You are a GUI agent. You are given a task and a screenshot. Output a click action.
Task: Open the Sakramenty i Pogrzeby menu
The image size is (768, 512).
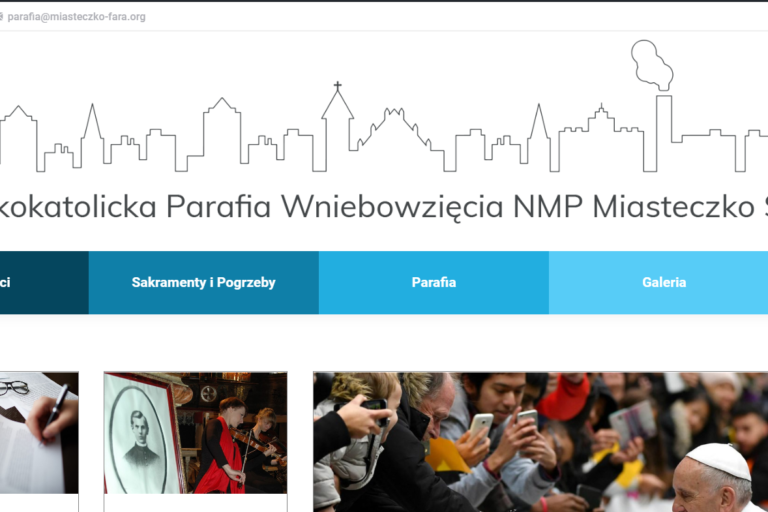204,283
